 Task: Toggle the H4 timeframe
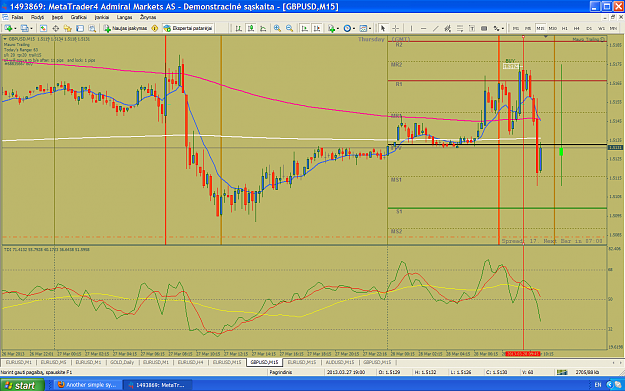tap(576, 28)
